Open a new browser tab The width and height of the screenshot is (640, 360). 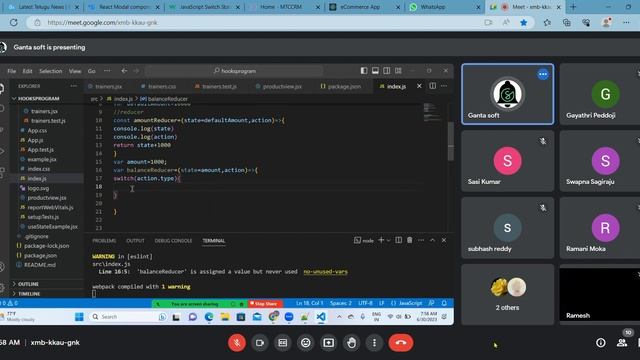(573, 7)
